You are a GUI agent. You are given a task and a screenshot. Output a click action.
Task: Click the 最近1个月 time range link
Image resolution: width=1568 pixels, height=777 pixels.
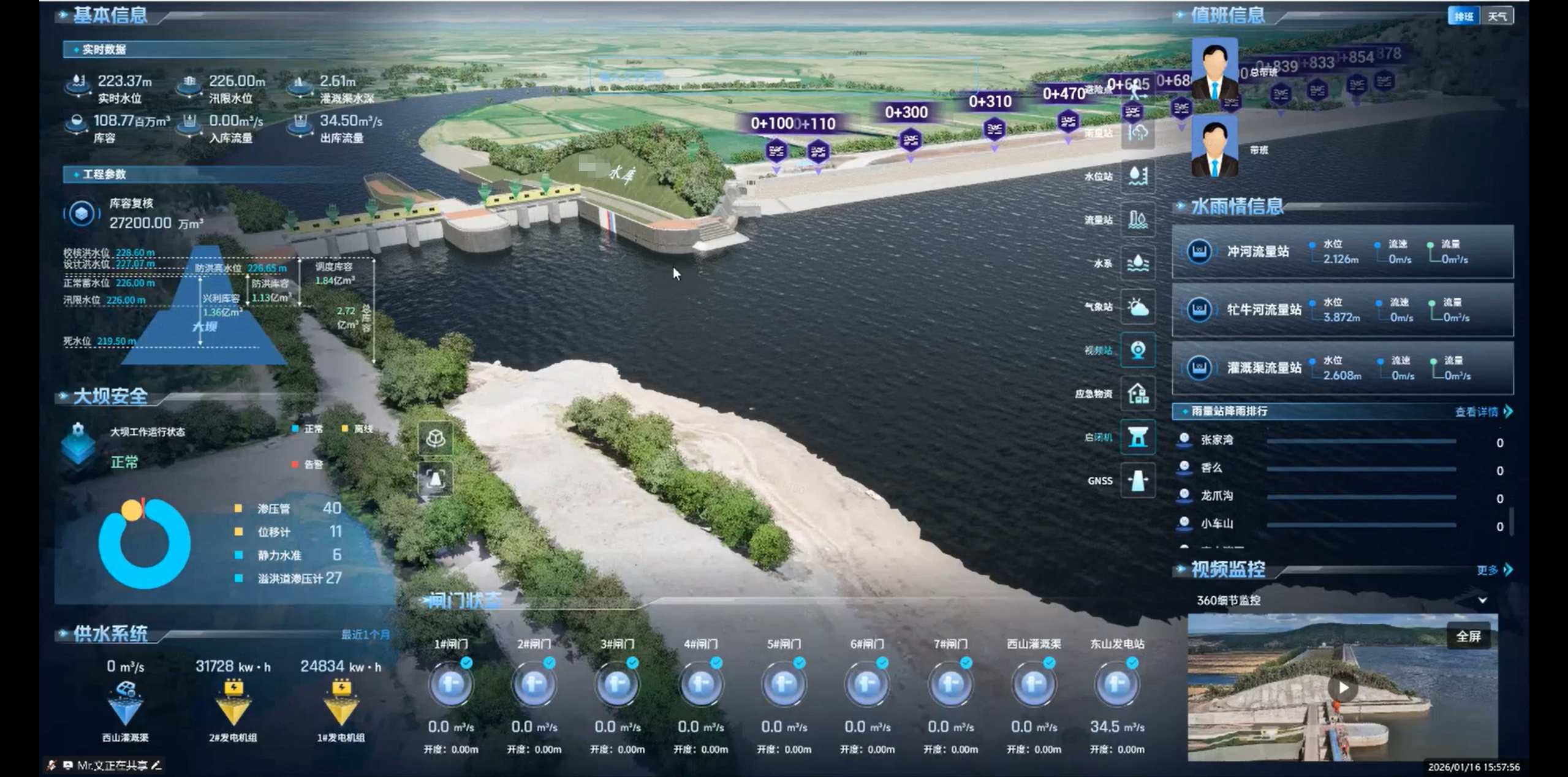365,634
